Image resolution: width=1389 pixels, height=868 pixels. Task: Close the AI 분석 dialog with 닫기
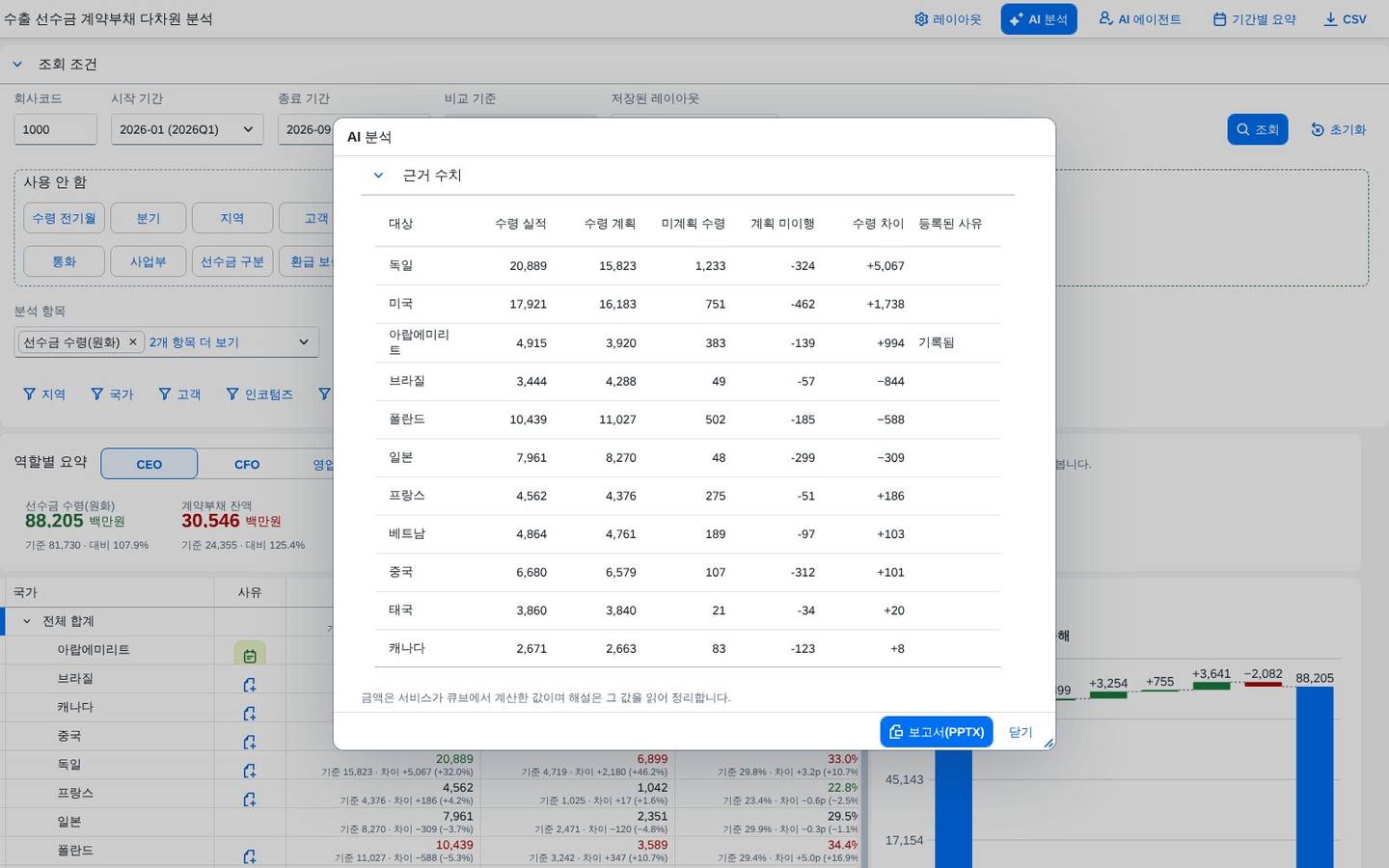(x=1021, y=732)
